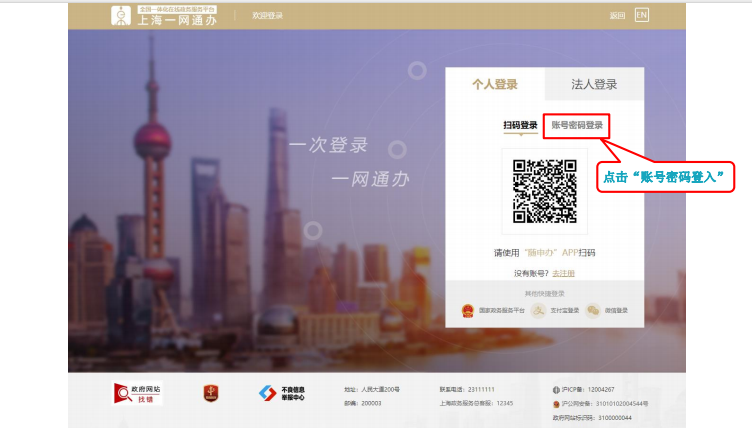Click the 沪公网安备 police badge icon

coord(556,403)
